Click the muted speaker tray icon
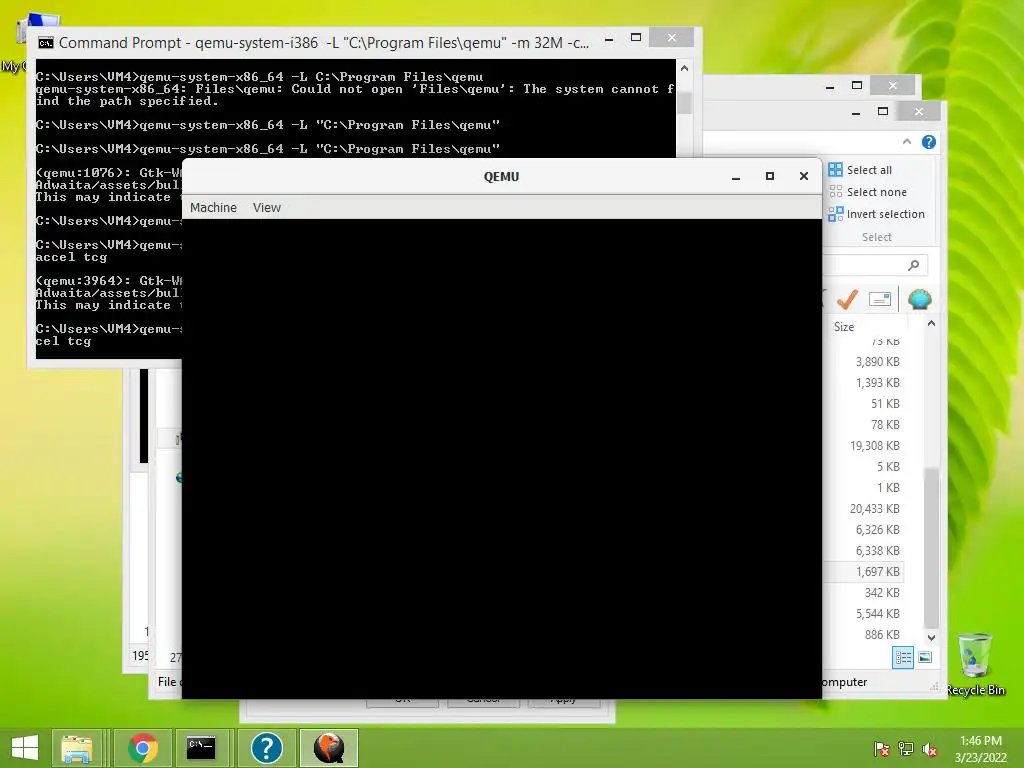The image size is (1024, 768). [x=929, y=749]
